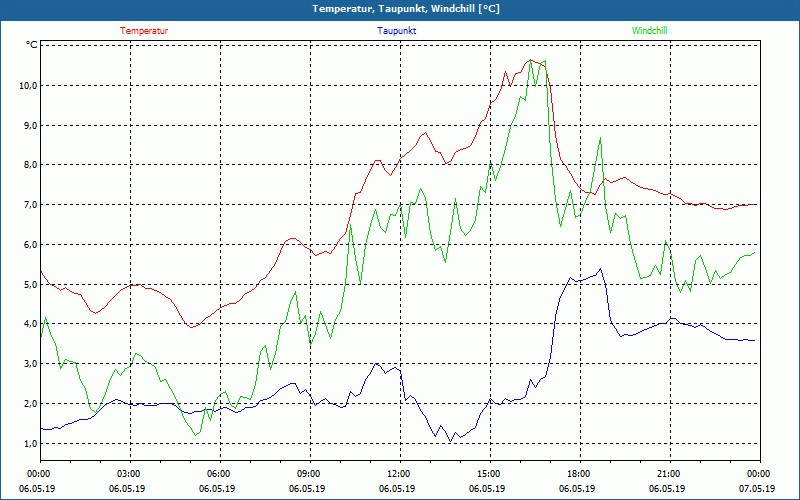Click the 07.05.19 date label

[x=757, y=489]
